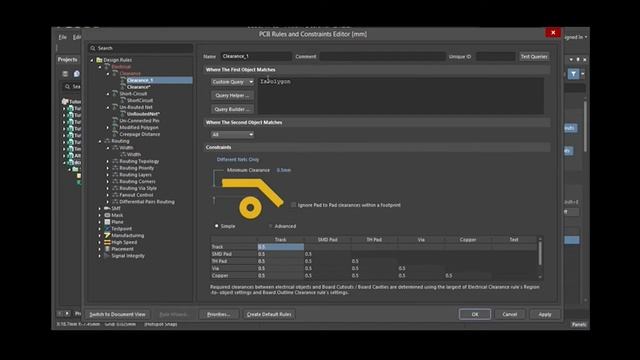Image resolution: width=640 pixels, height=360 pixels.
Task: Confirm with the OK button
Action: 475,314
